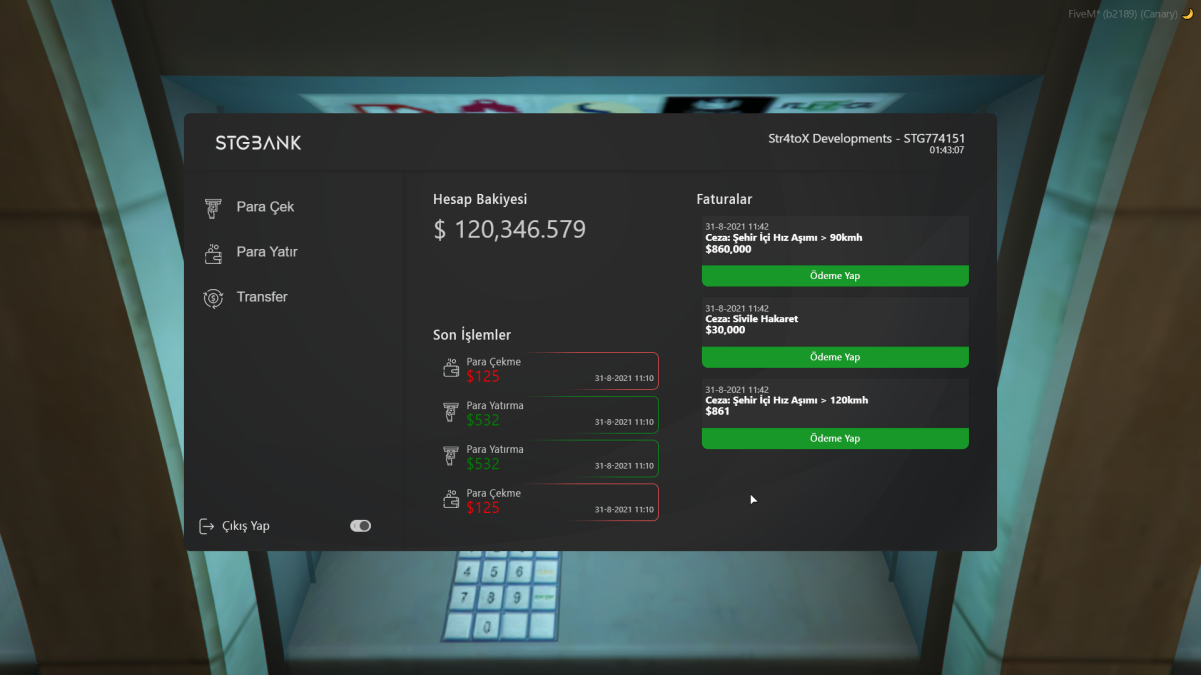
Task: Click the wallet icon beside Para Yatır
Action: (213, 252)
